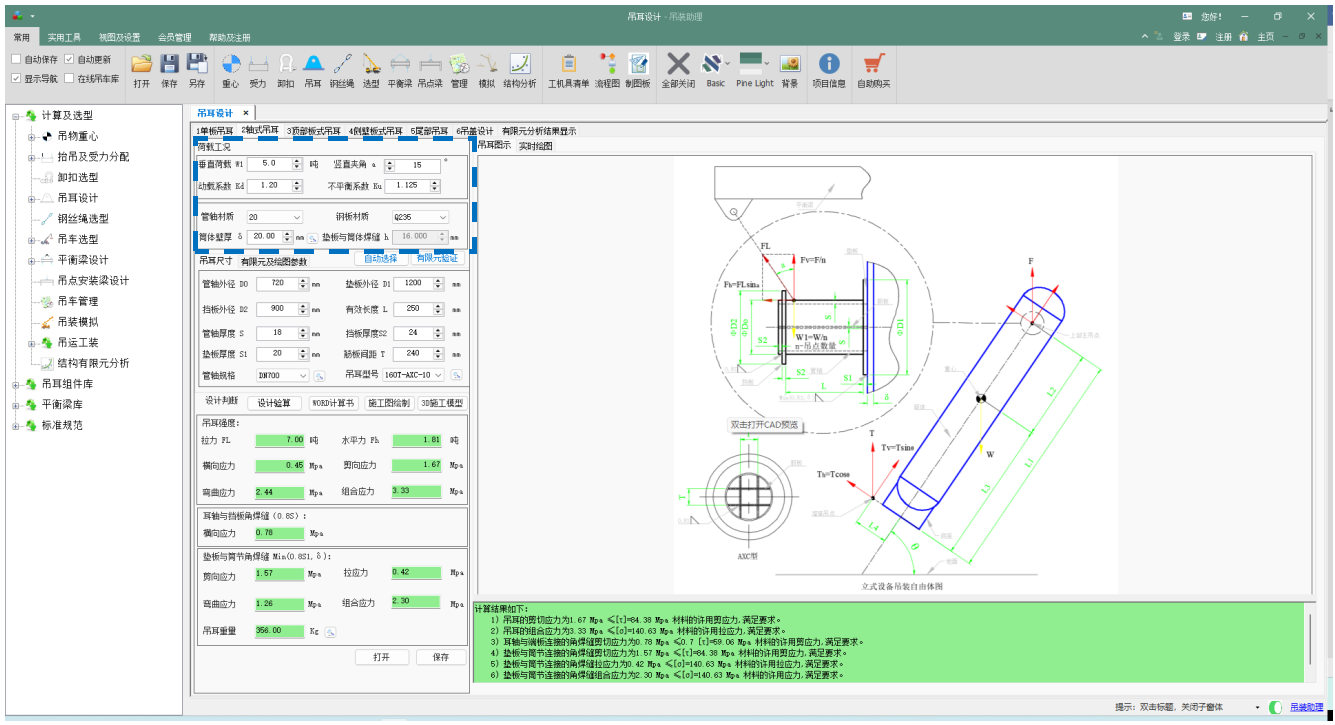The height and width of the screenshot is (725, 1335).
Task: Click the 3D施工模型 button
Action: (x=442, y=403)
